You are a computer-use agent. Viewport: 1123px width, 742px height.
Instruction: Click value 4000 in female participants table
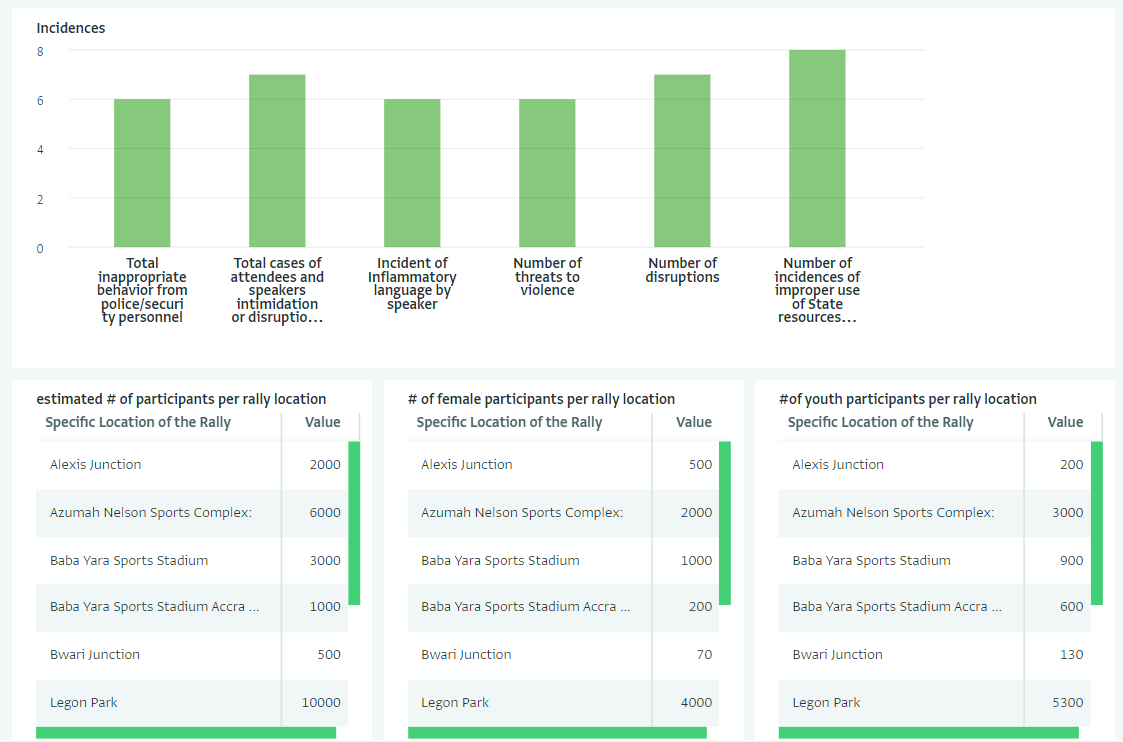[x=696, y=702]
